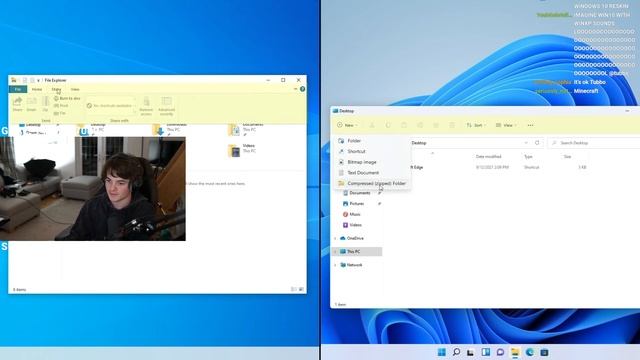Switch to the Share ribbon tab

click(56, 89)
